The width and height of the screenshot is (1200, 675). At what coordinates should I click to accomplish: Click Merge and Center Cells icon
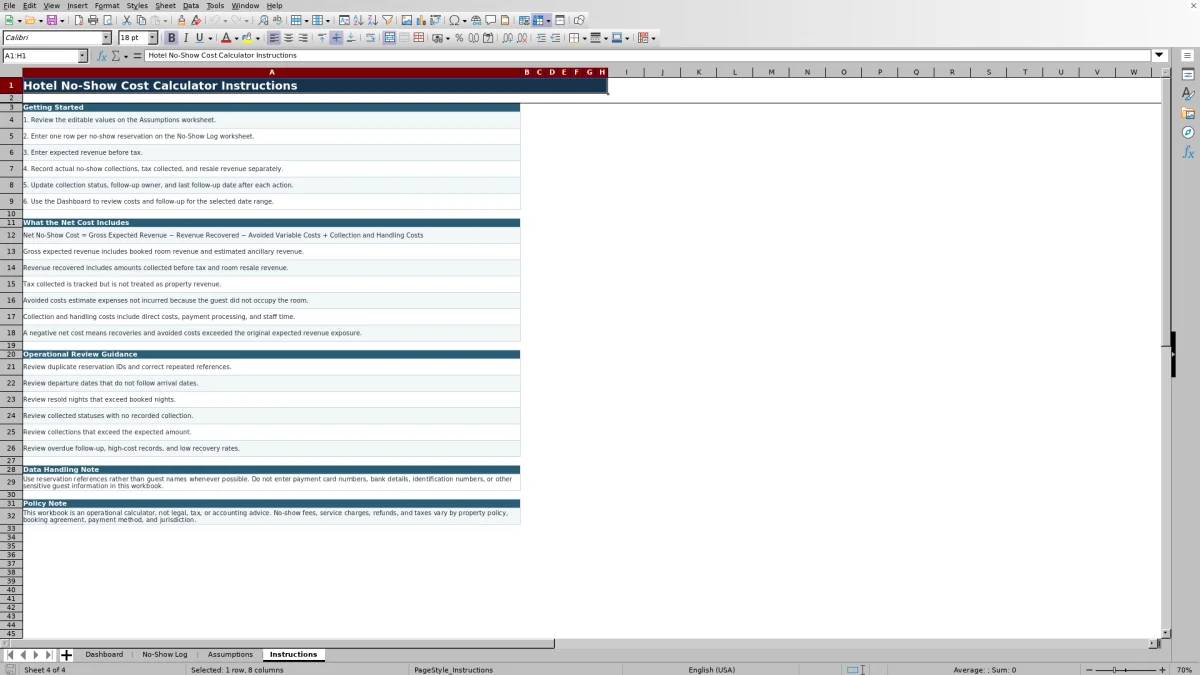(389, 38)
